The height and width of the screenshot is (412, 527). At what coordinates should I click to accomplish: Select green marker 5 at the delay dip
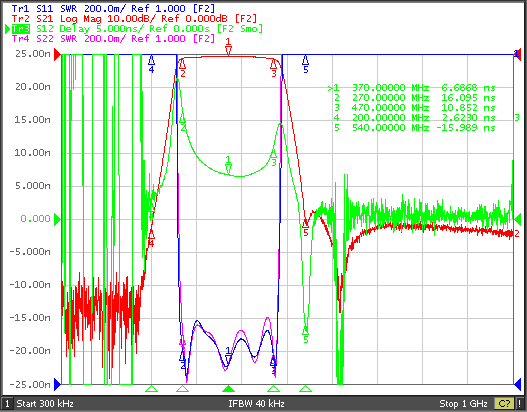tap(306, 334)
